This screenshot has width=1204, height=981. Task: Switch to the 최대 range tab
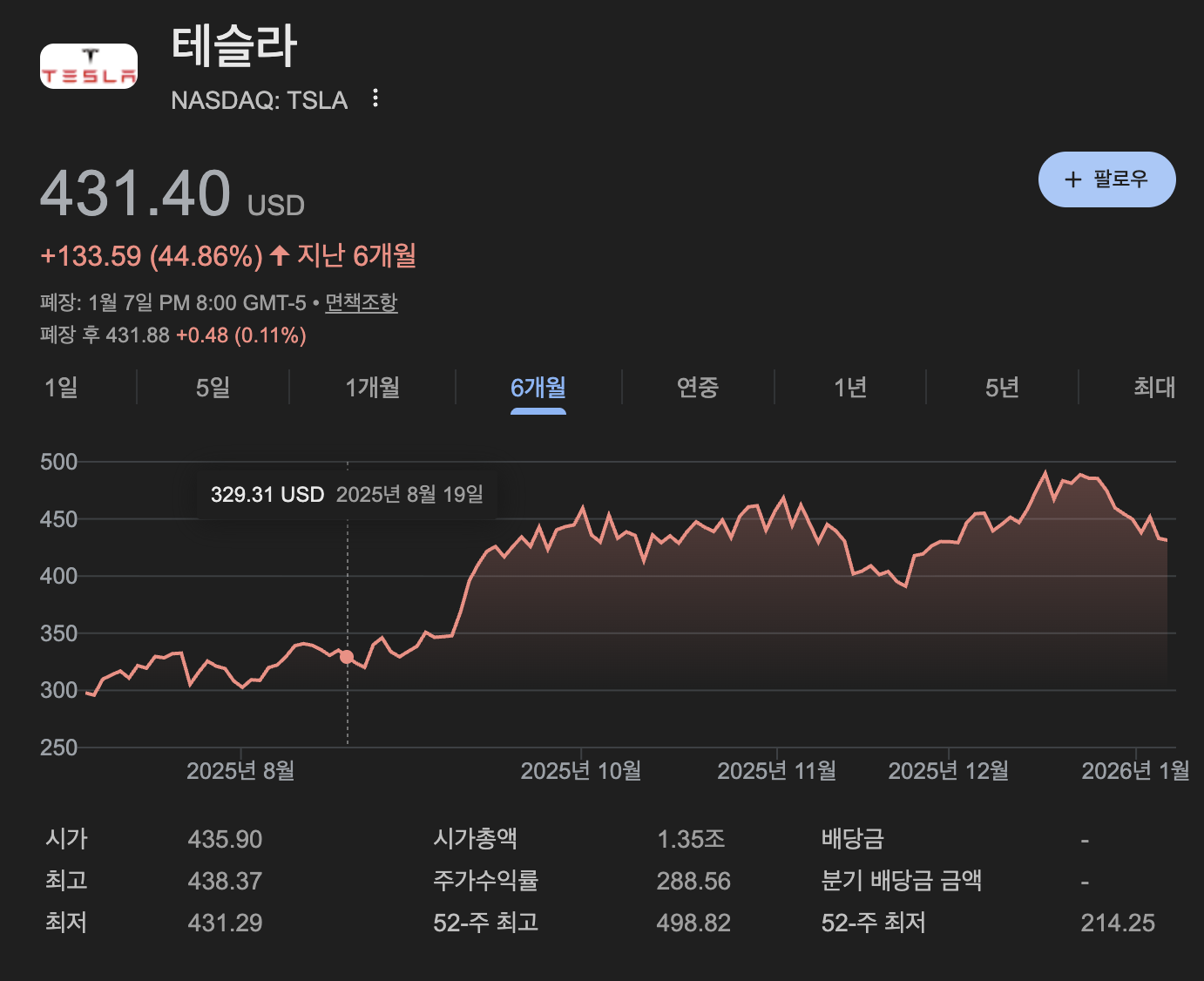point(1154,387)
